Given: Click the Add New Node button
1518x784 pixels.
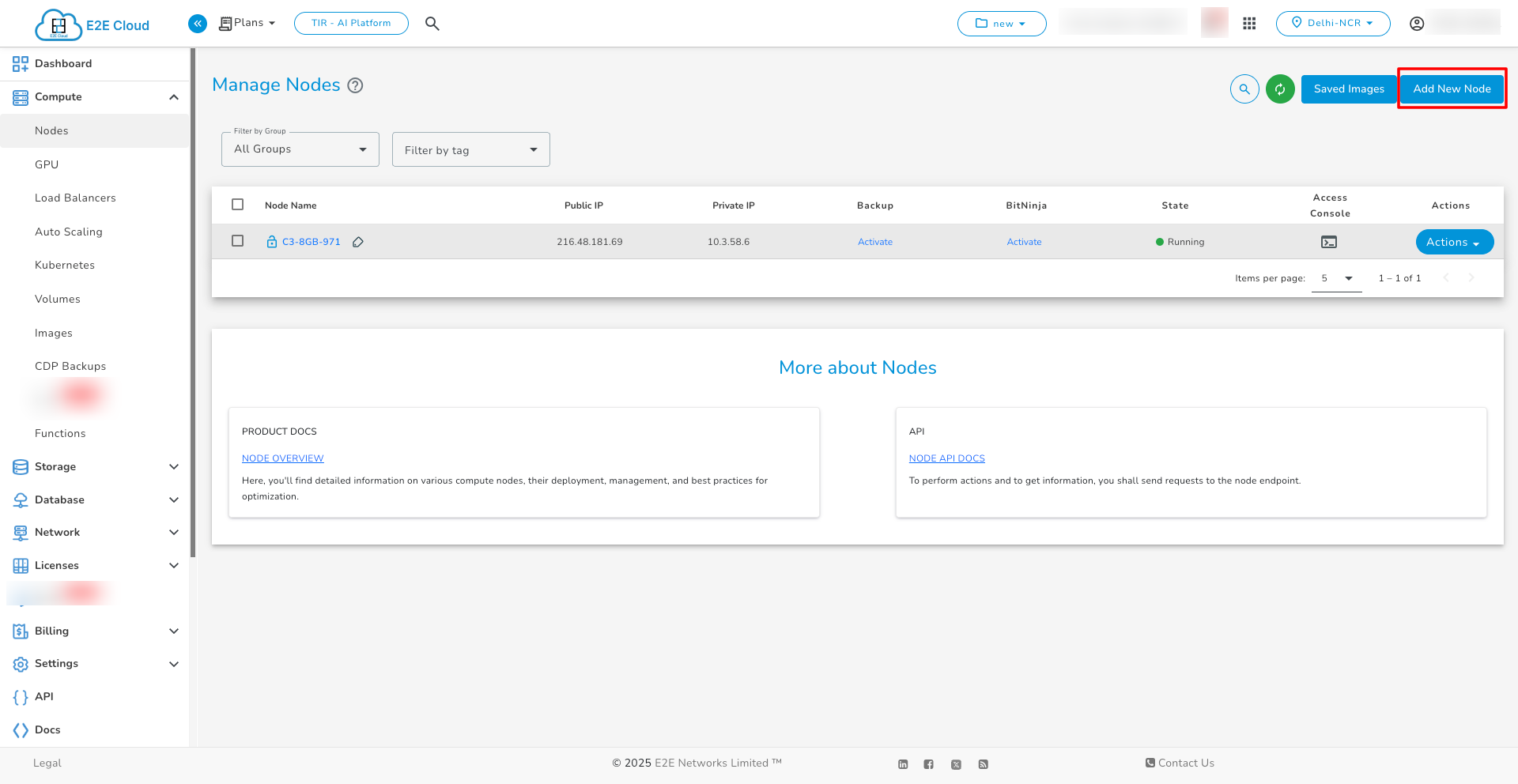Looking at the screenshot, I should pyautogui.click(x=1452, y=89).
